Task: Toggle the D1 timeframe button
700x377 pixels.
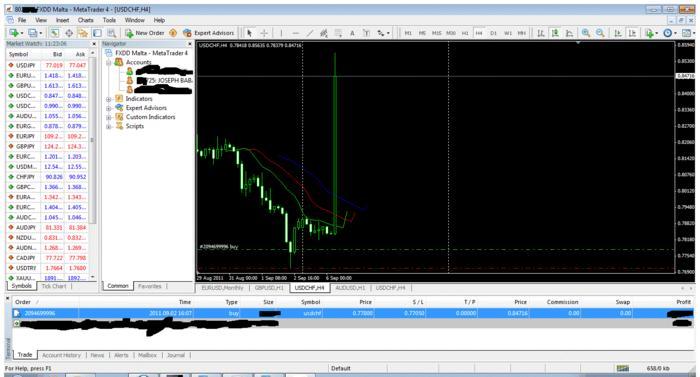Action: point(493,33)
